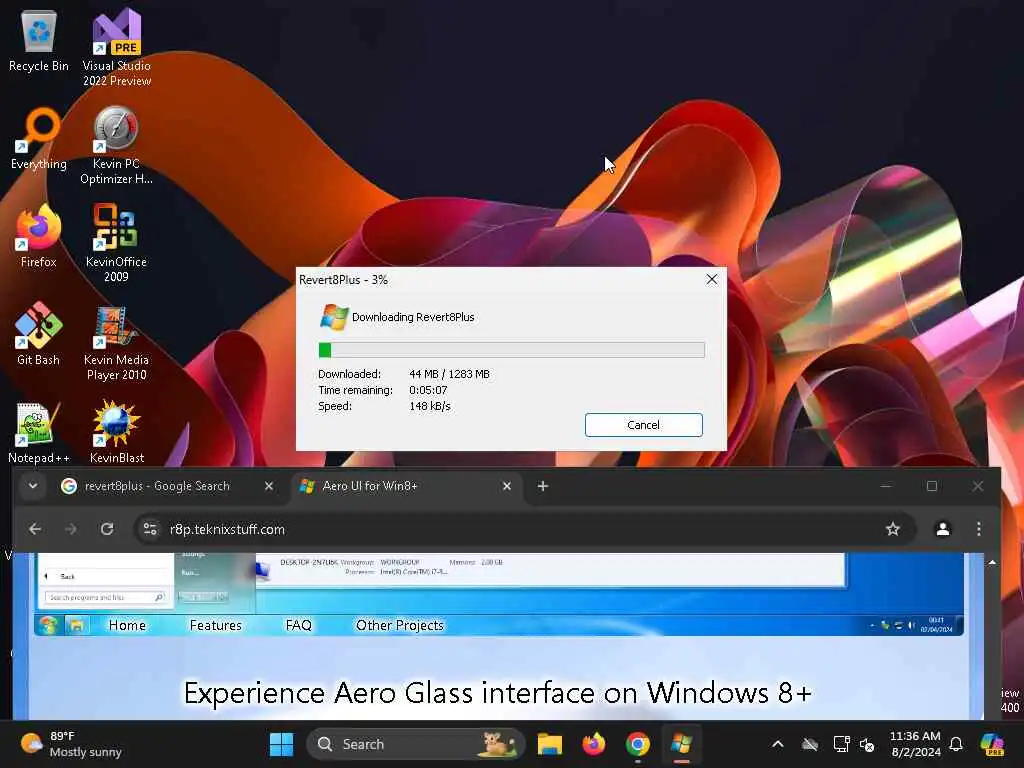Switch to Chrome in the taskbar
Viewport: 1024px width, 768px height.
coord(638,744)
